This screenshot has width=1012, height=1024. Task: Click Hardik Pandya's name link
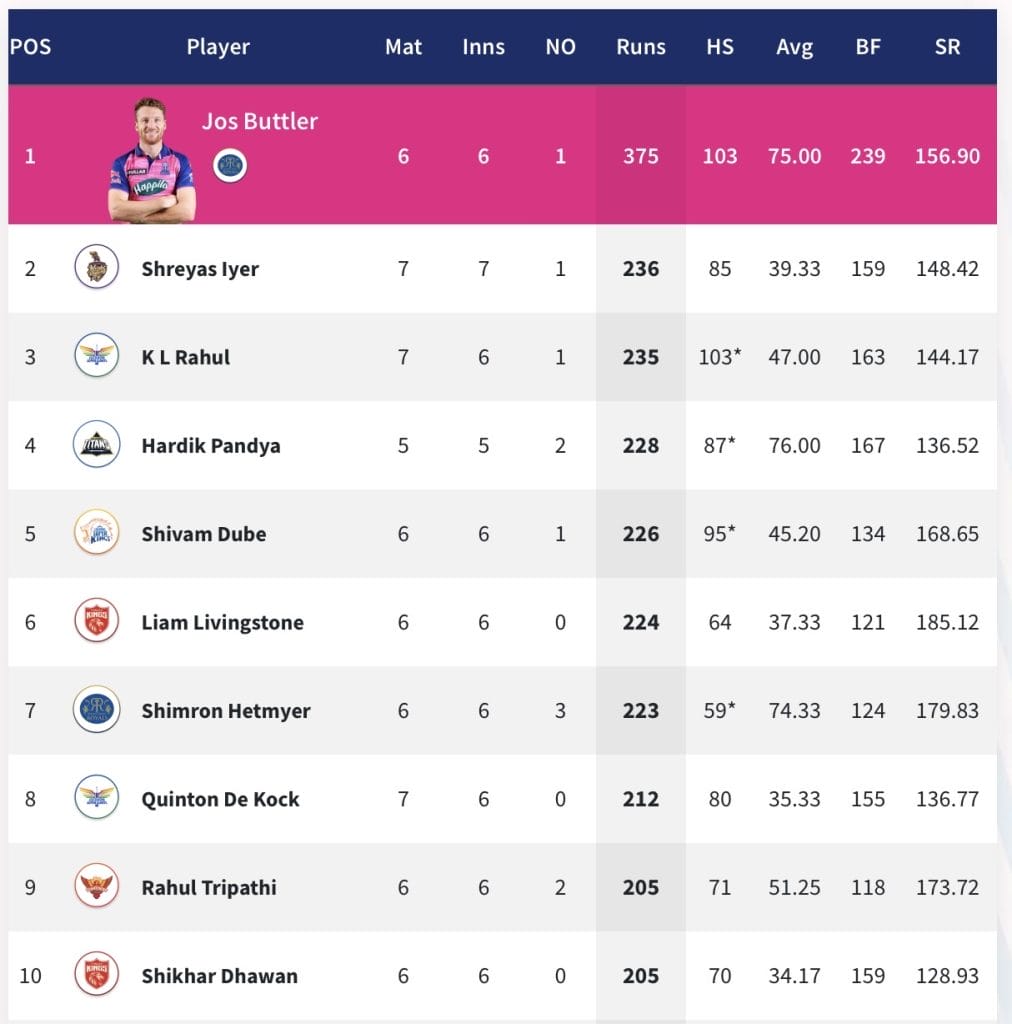coord(211,446)
